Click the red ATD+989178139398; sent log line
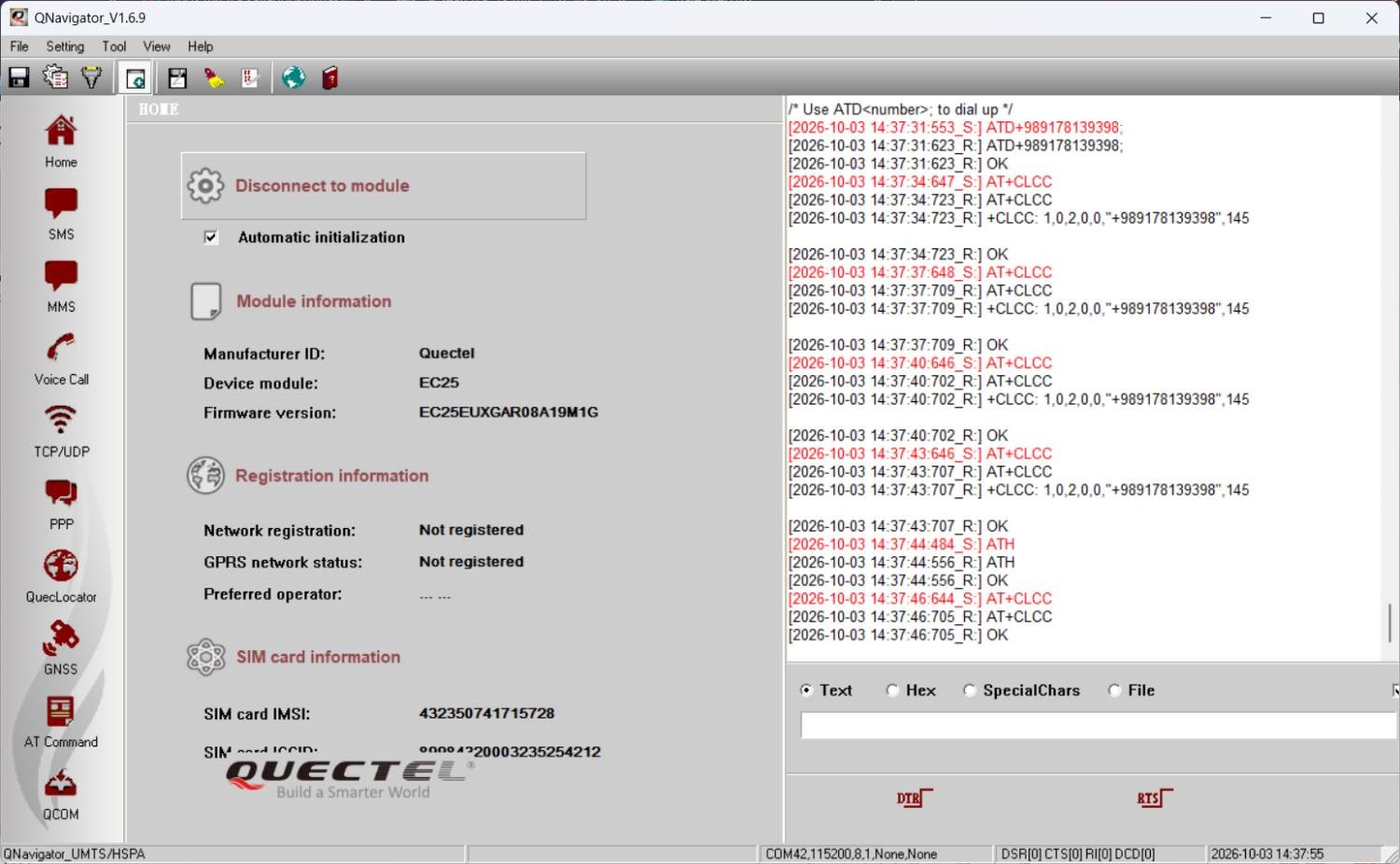Screen dimensions: 1400x864 (956, 127)
